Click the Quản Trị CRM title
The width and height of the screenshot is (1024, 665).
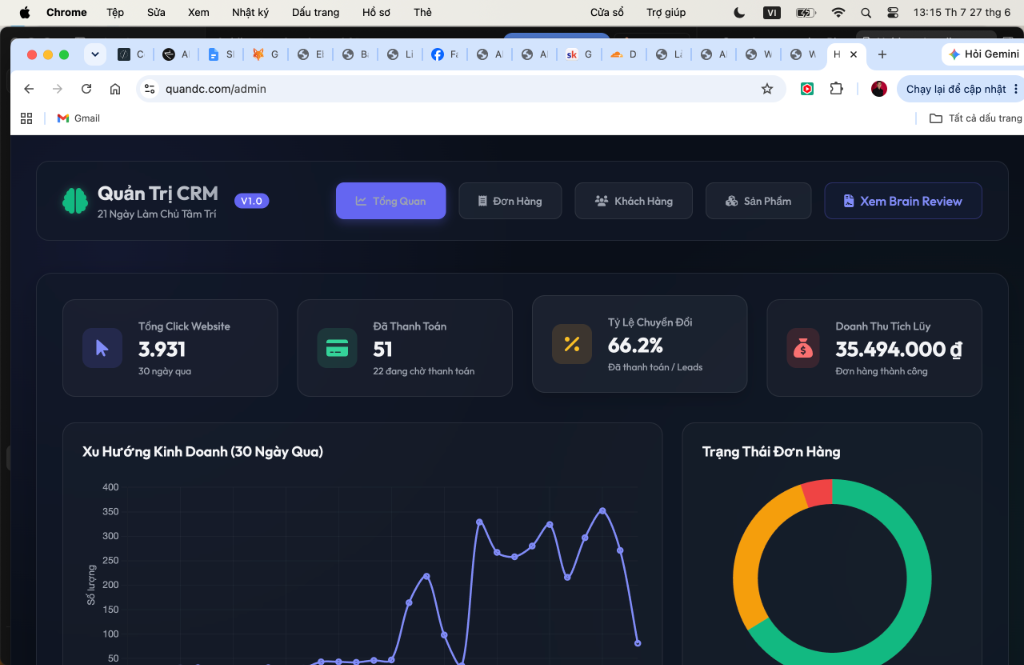tap(158, 193)
